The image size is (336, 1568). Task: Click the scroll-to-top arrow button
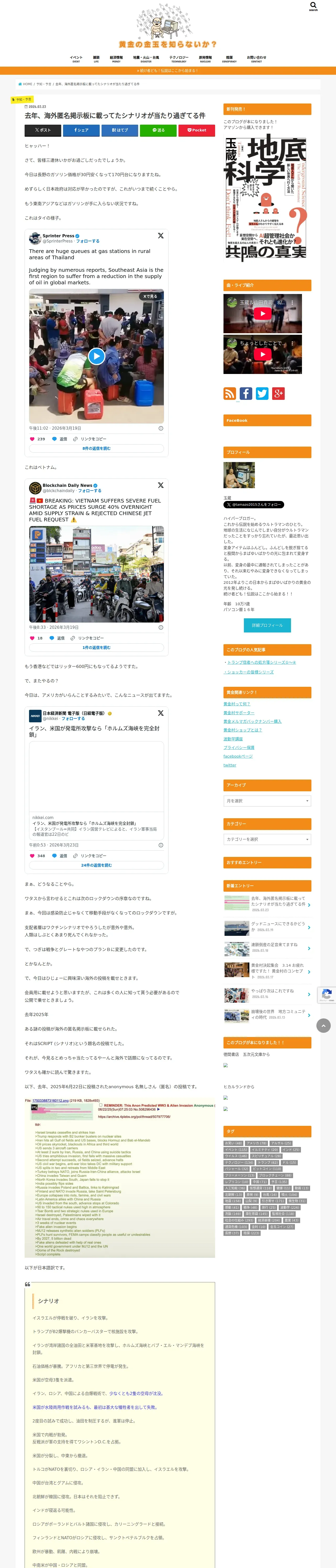(323, 1026)
